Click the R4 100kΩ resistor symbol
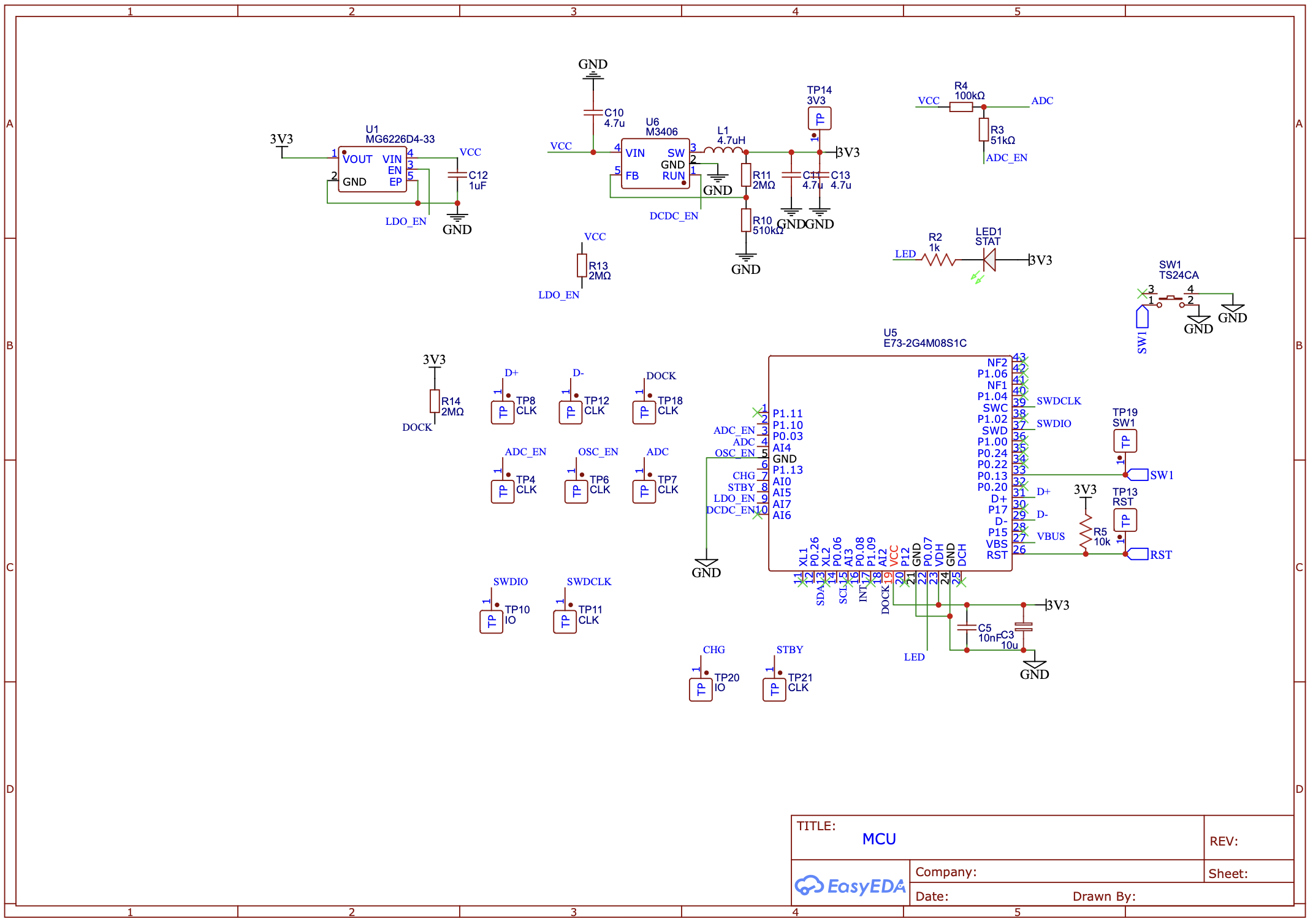The image size is (1313, 924). [961, 107]
